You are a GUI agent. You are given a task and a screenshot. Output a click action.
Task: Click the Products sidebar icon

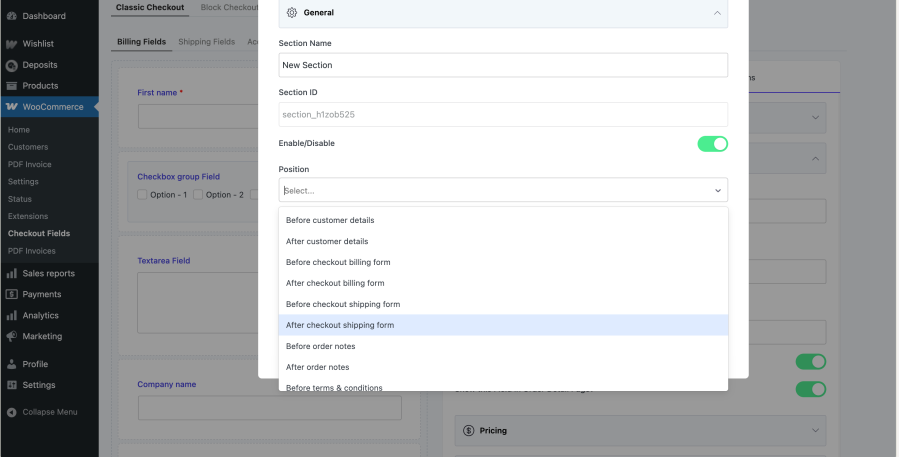pyautogui.click(x=11, y=86)
